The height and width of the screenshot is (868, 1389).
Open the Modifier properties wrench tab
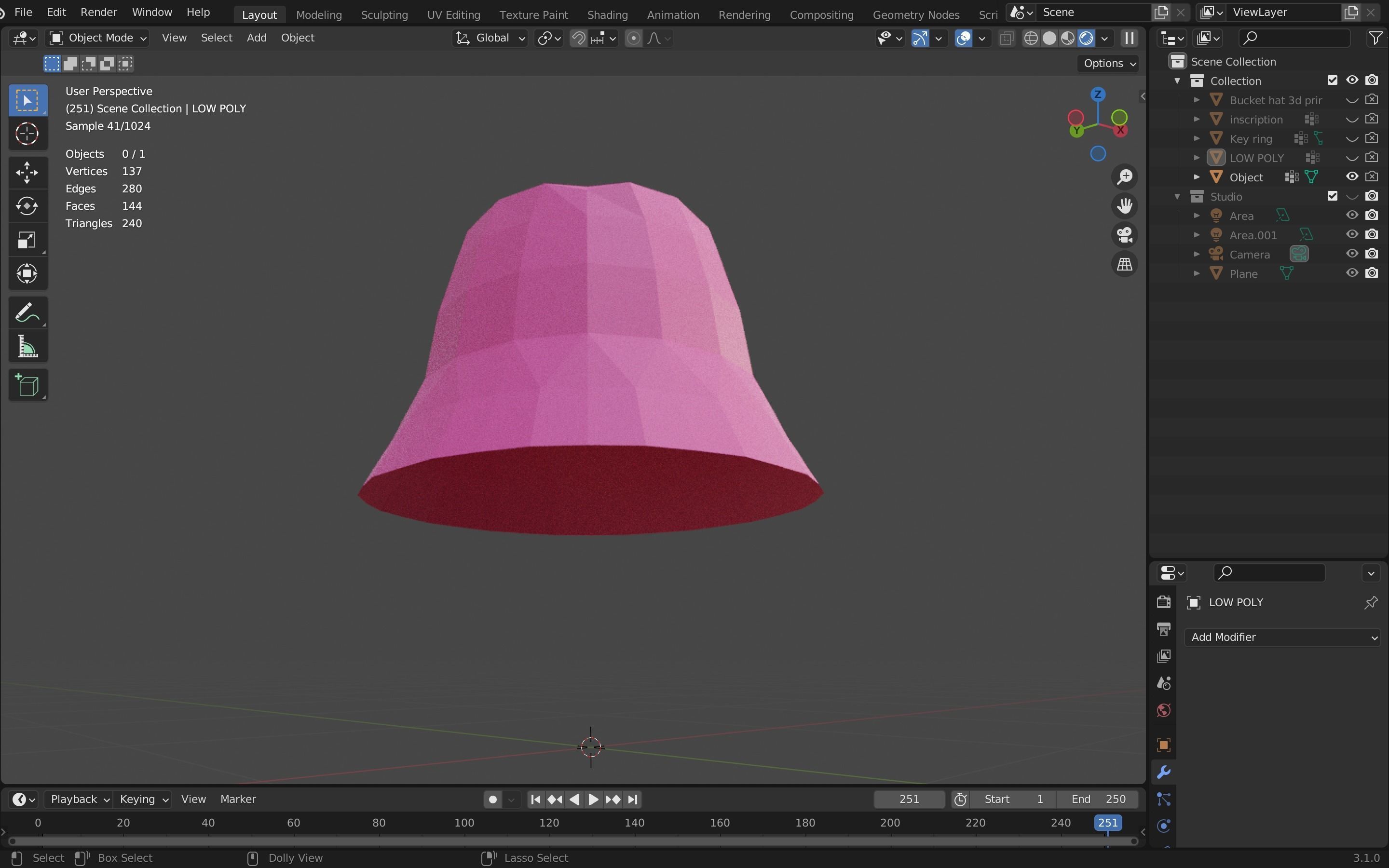[x=1163, y=772]
